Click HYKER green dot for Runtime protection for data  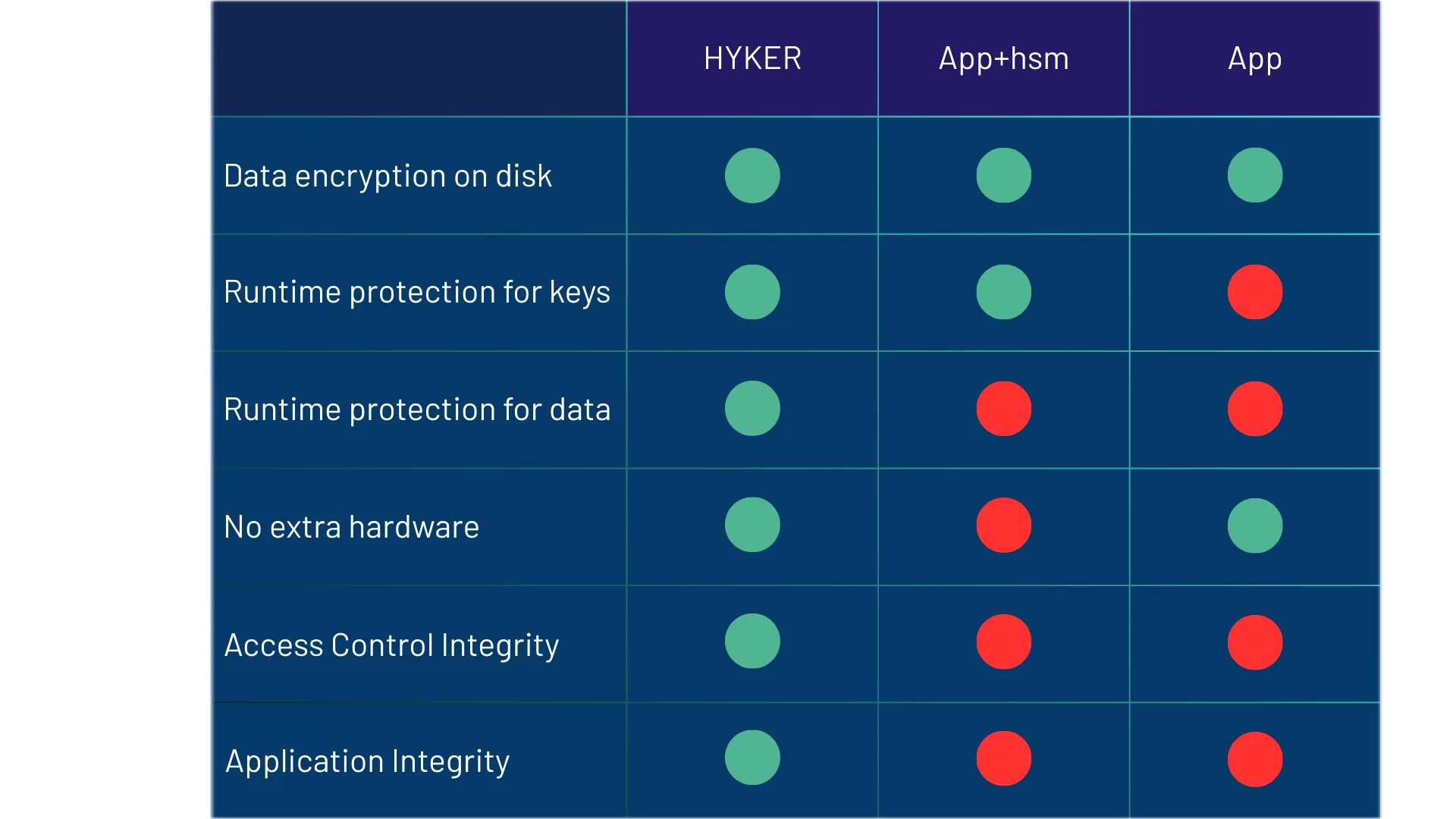coord(752,409)
